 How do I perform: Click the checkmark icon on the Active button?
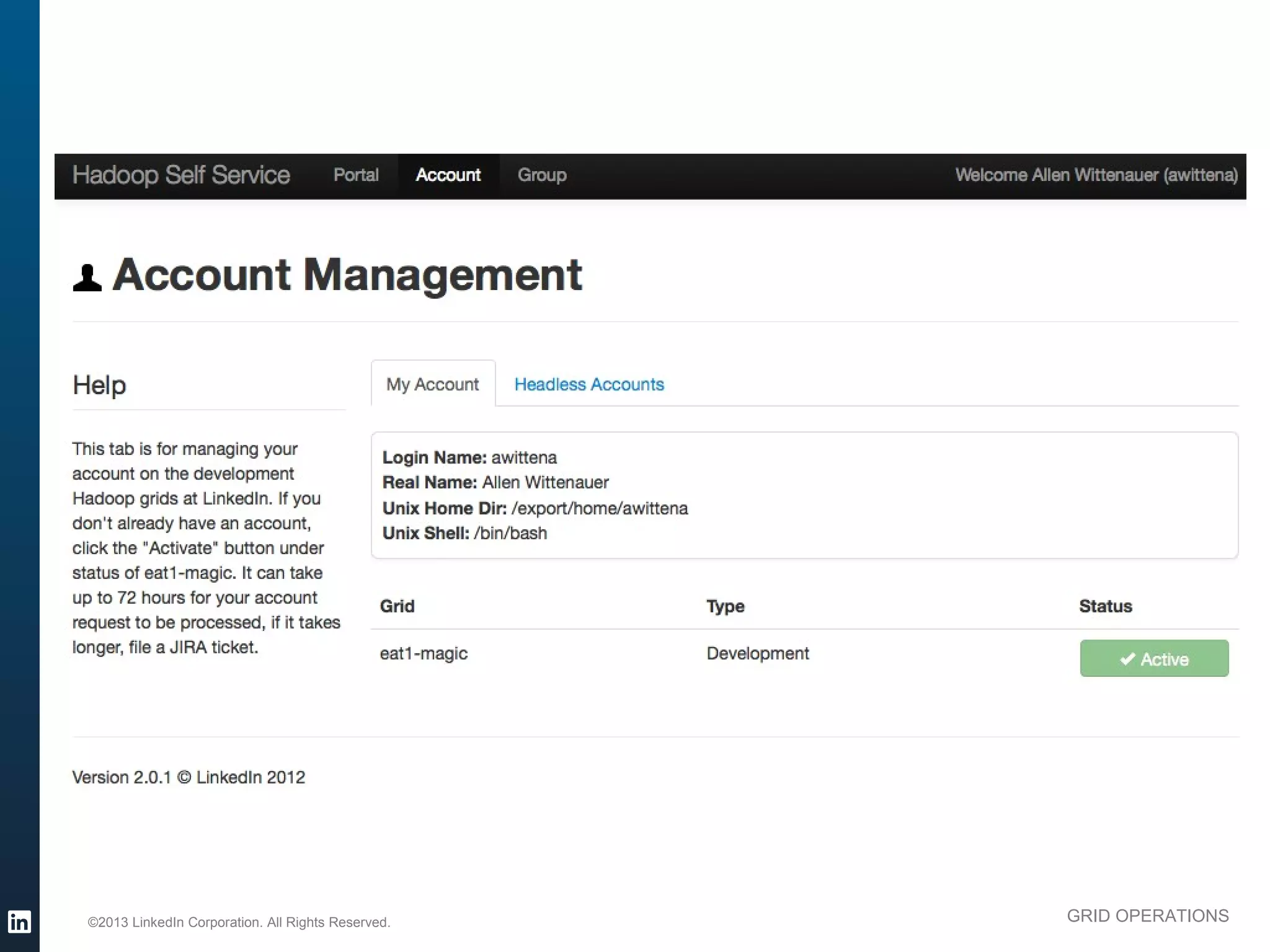[1127, 659]
